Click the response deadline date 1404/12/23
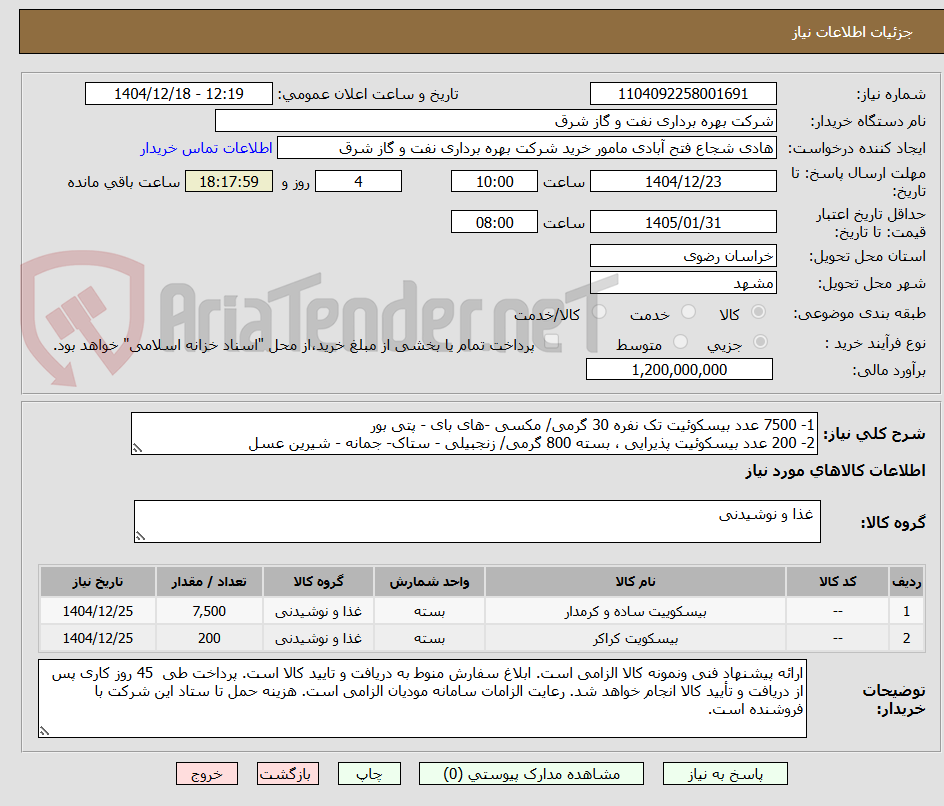Screen dimensions: 944x806 tap(683, 181)
